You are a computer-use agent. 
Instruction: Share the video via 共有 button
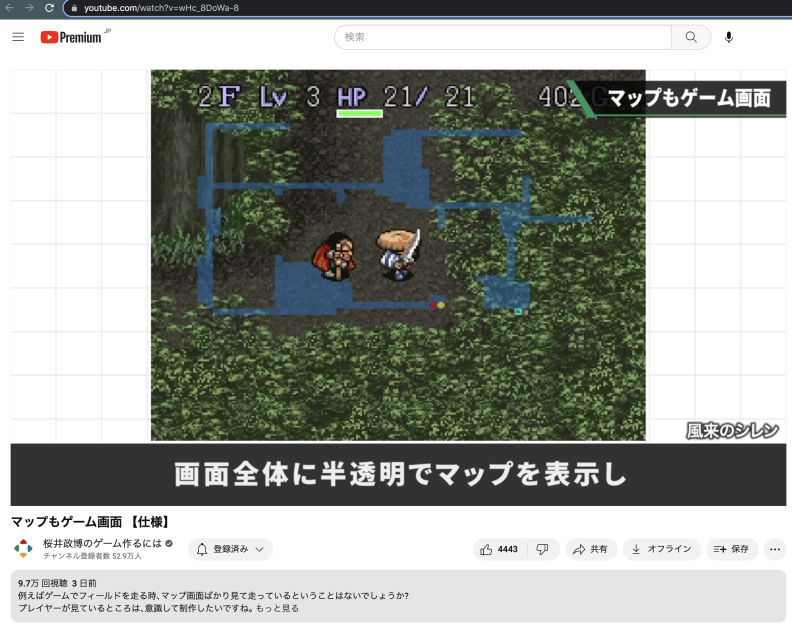[590, 549]
